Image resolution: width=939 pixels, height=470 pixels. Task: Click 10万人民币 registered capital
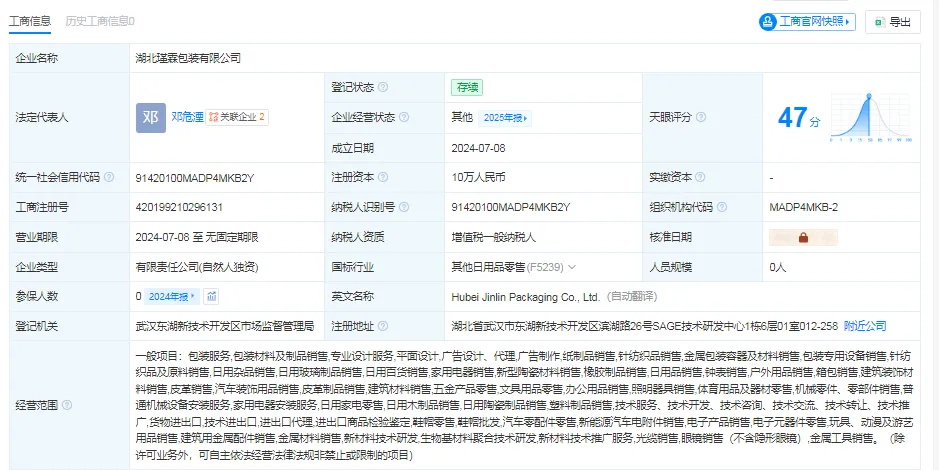pyautogui.click(x=478, y=177)
